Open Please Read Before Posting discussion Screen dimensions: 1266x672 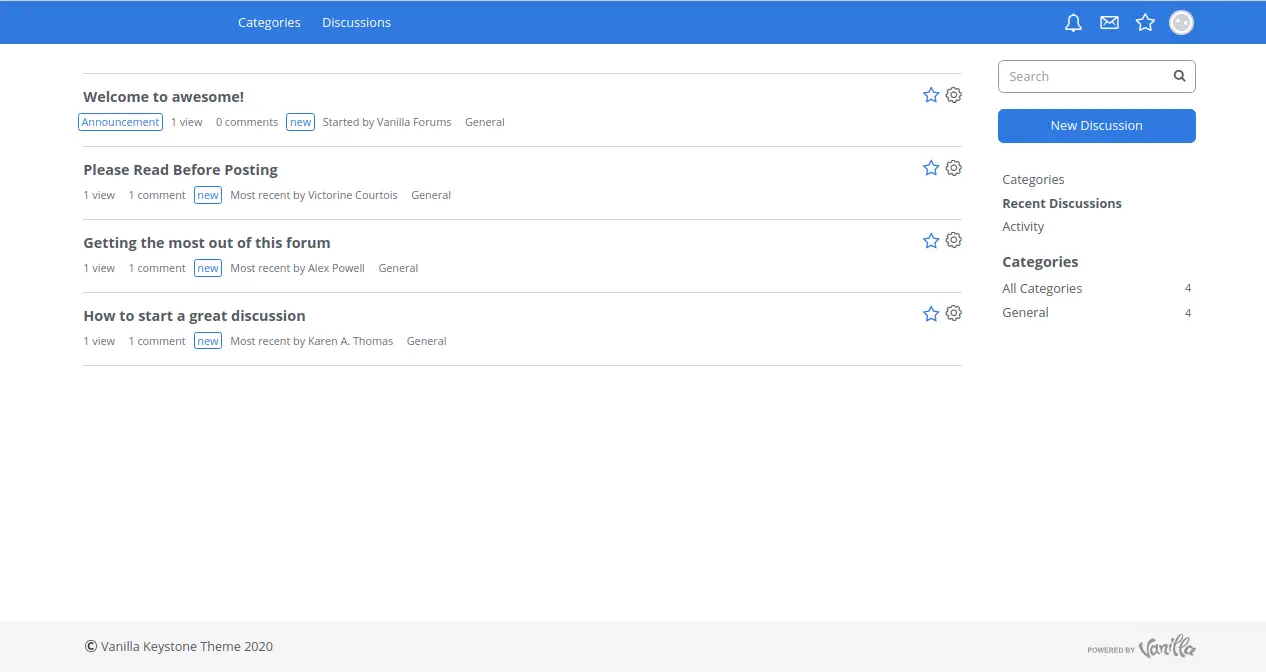(x=180, y=170)
